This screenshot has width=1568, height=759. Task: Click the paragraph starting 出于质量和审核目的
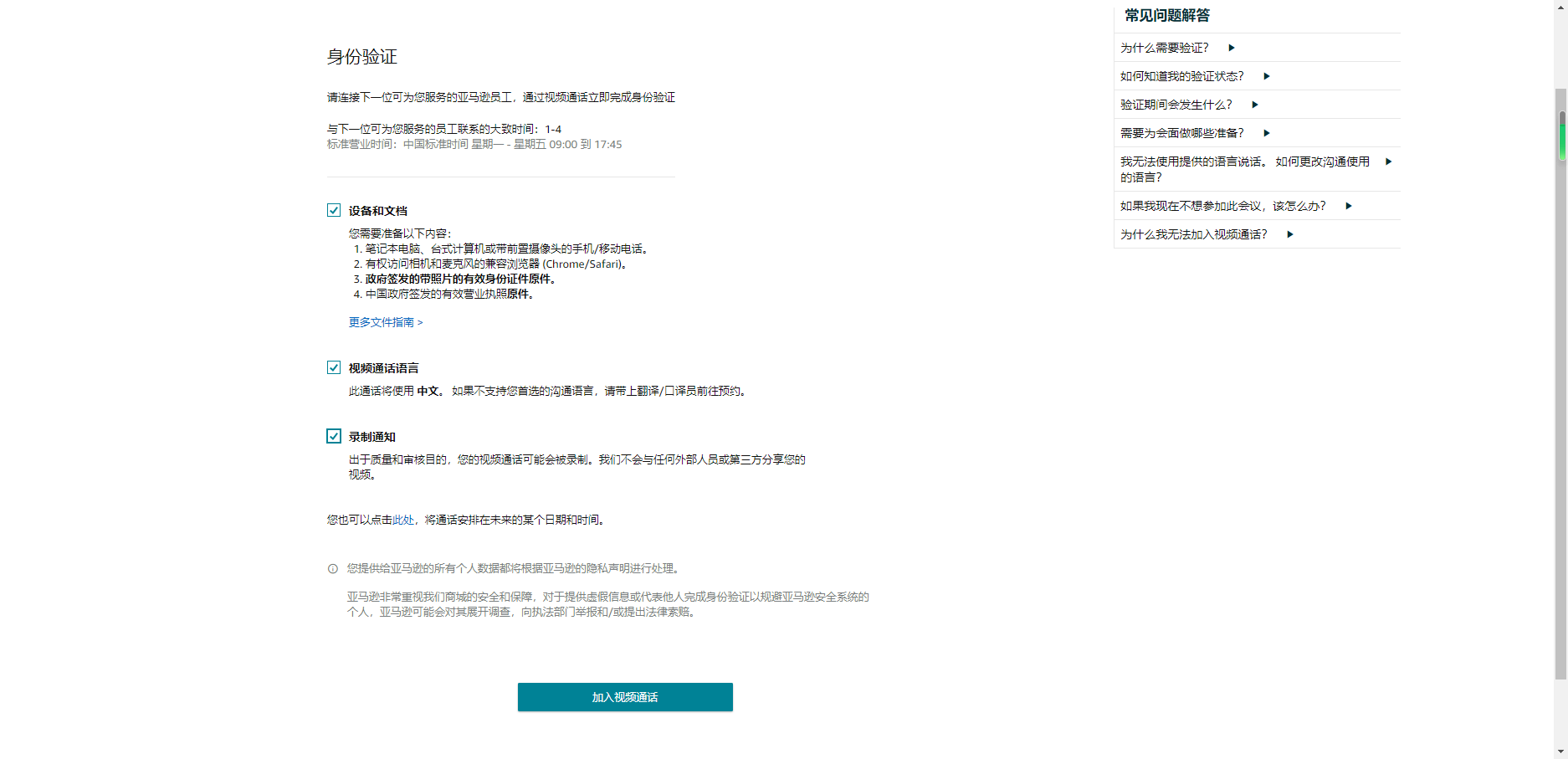coord(577,467)
